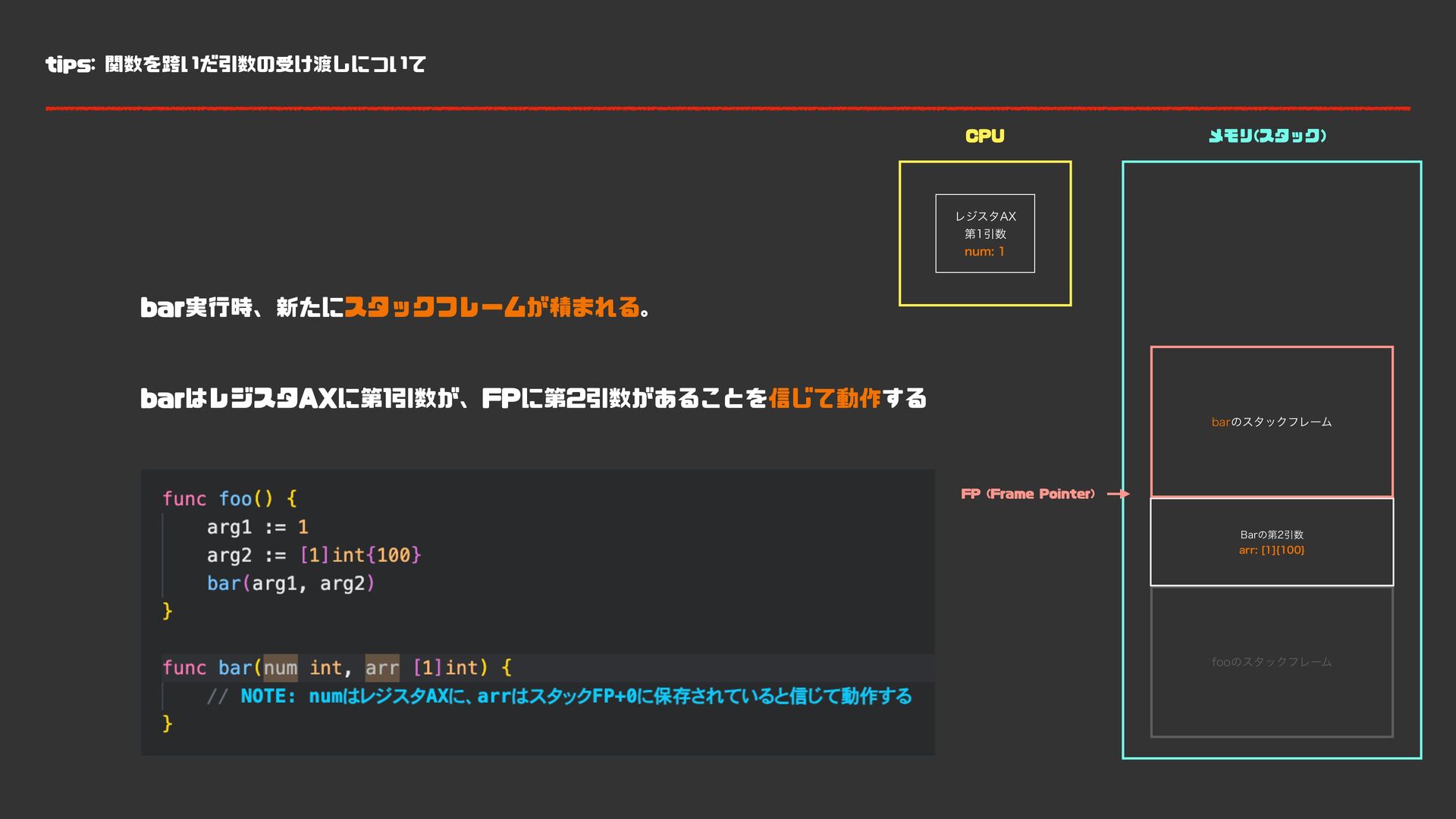Click the FP (Frame Pointer) label
This screenshot has height=819, width=1456.
click(x=1028, y=494)
